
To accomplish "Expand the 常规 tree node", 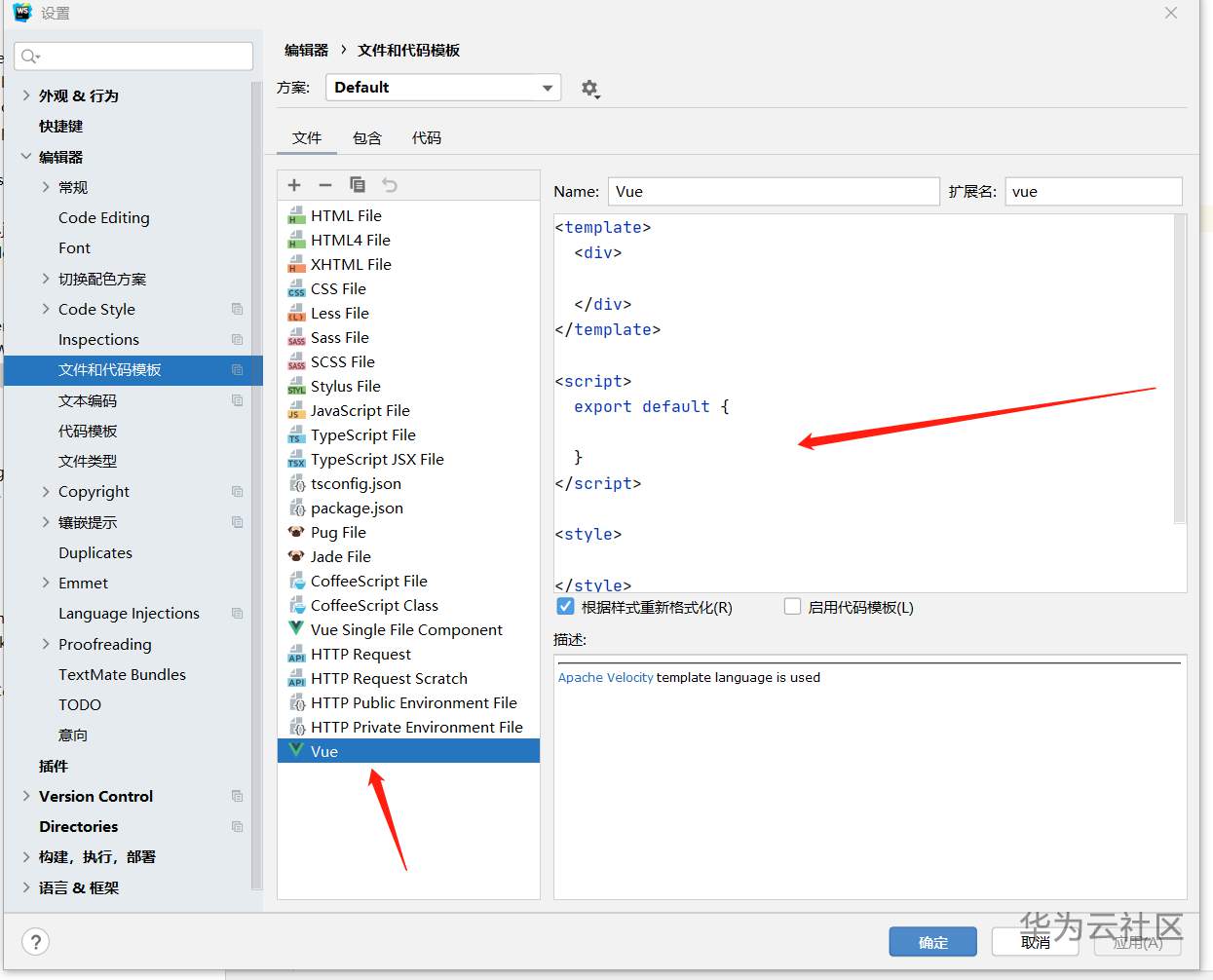I will tap(46, 187).
